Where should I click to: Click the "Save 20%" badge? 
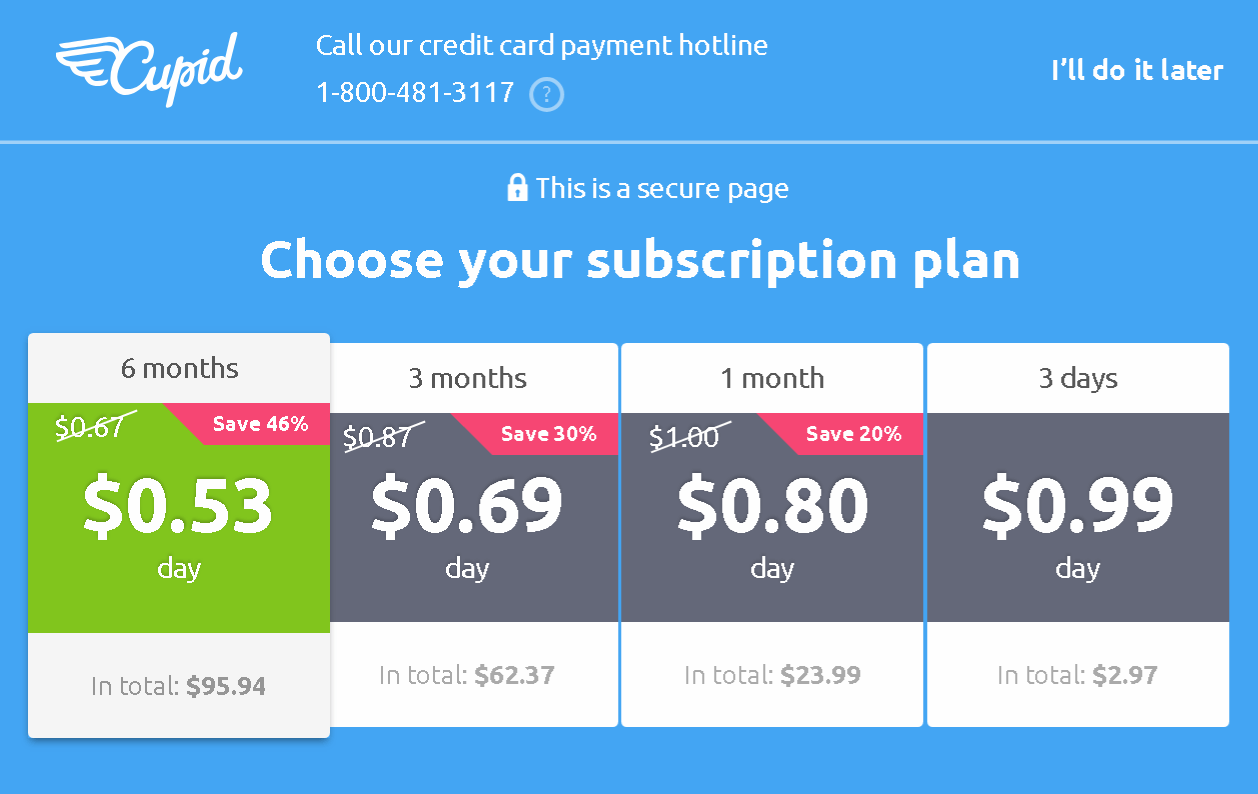click(853, 434)
